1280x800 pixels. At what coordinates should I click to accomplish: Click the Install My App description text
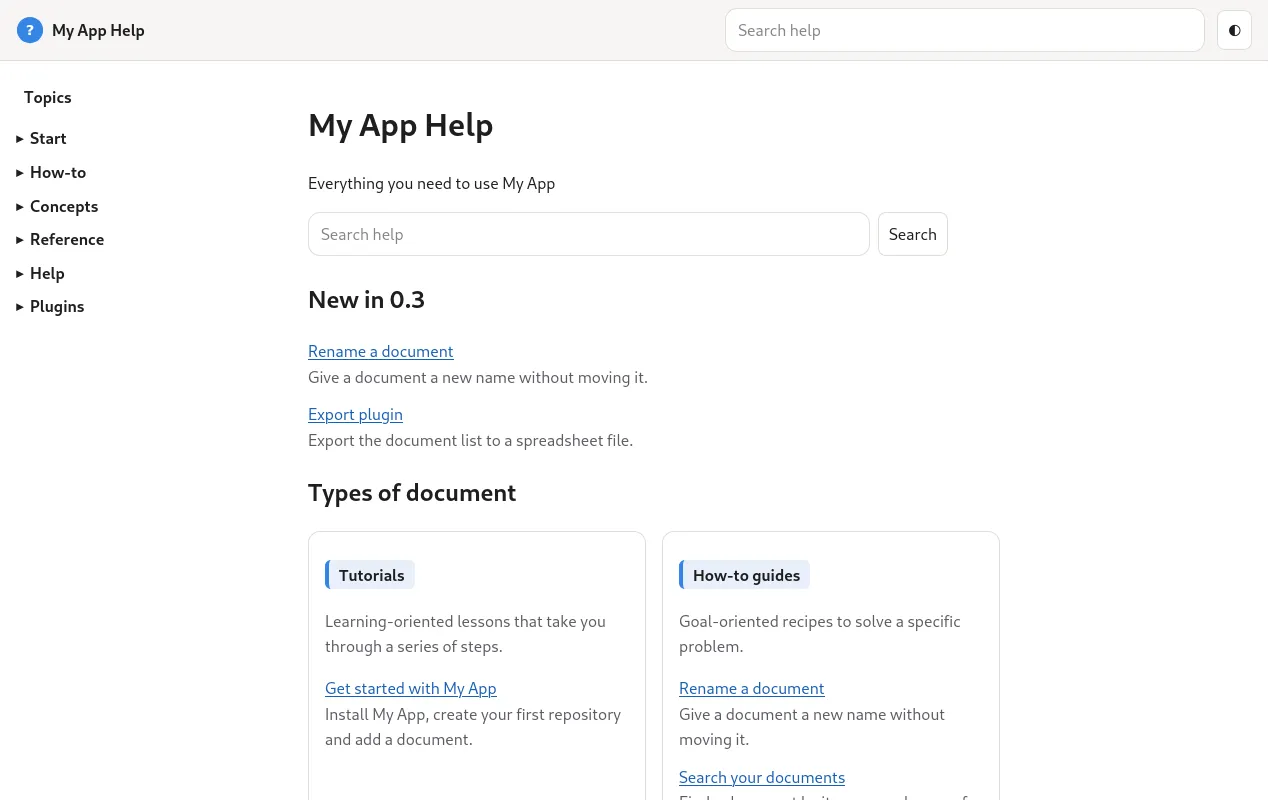[x=473, y=727]
